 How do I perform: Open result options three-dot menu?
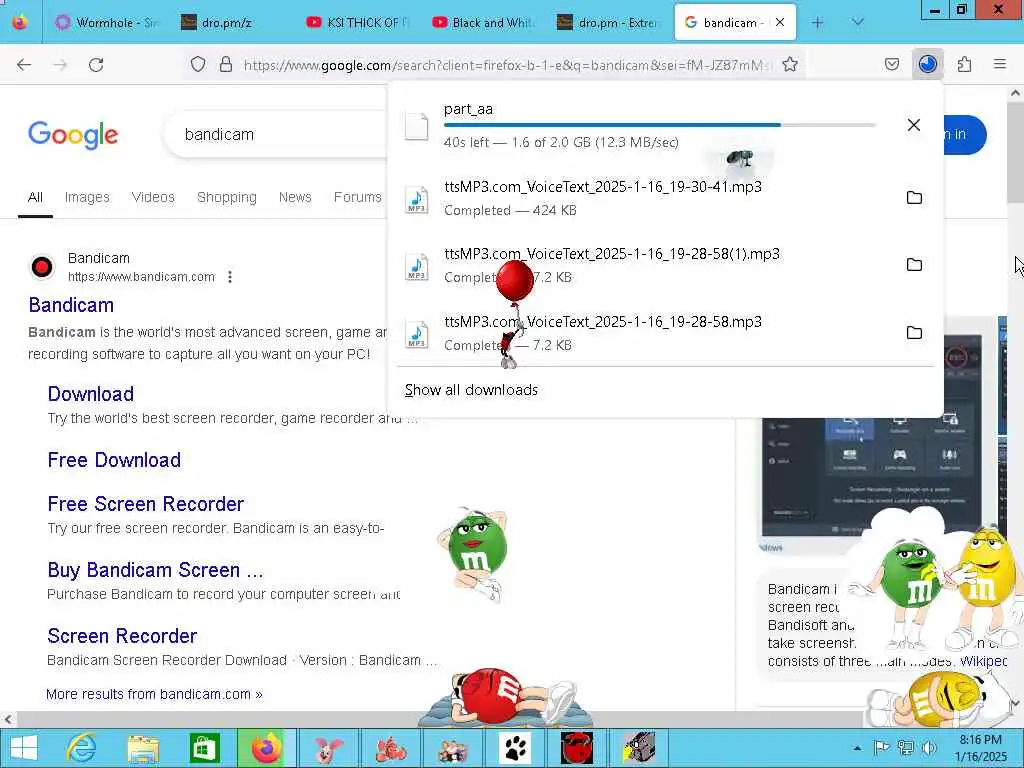pos(230,277)
